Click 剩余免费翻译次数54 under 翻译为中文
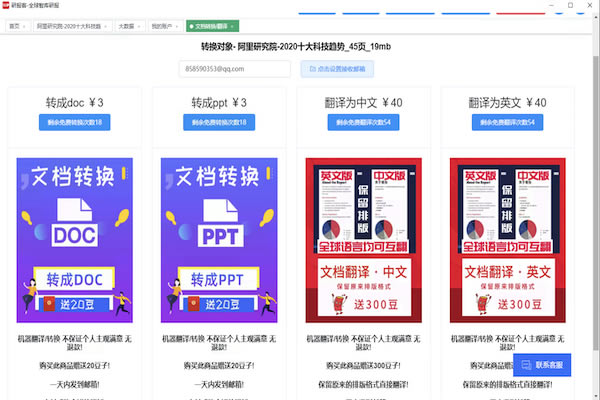 pos(364,122)
